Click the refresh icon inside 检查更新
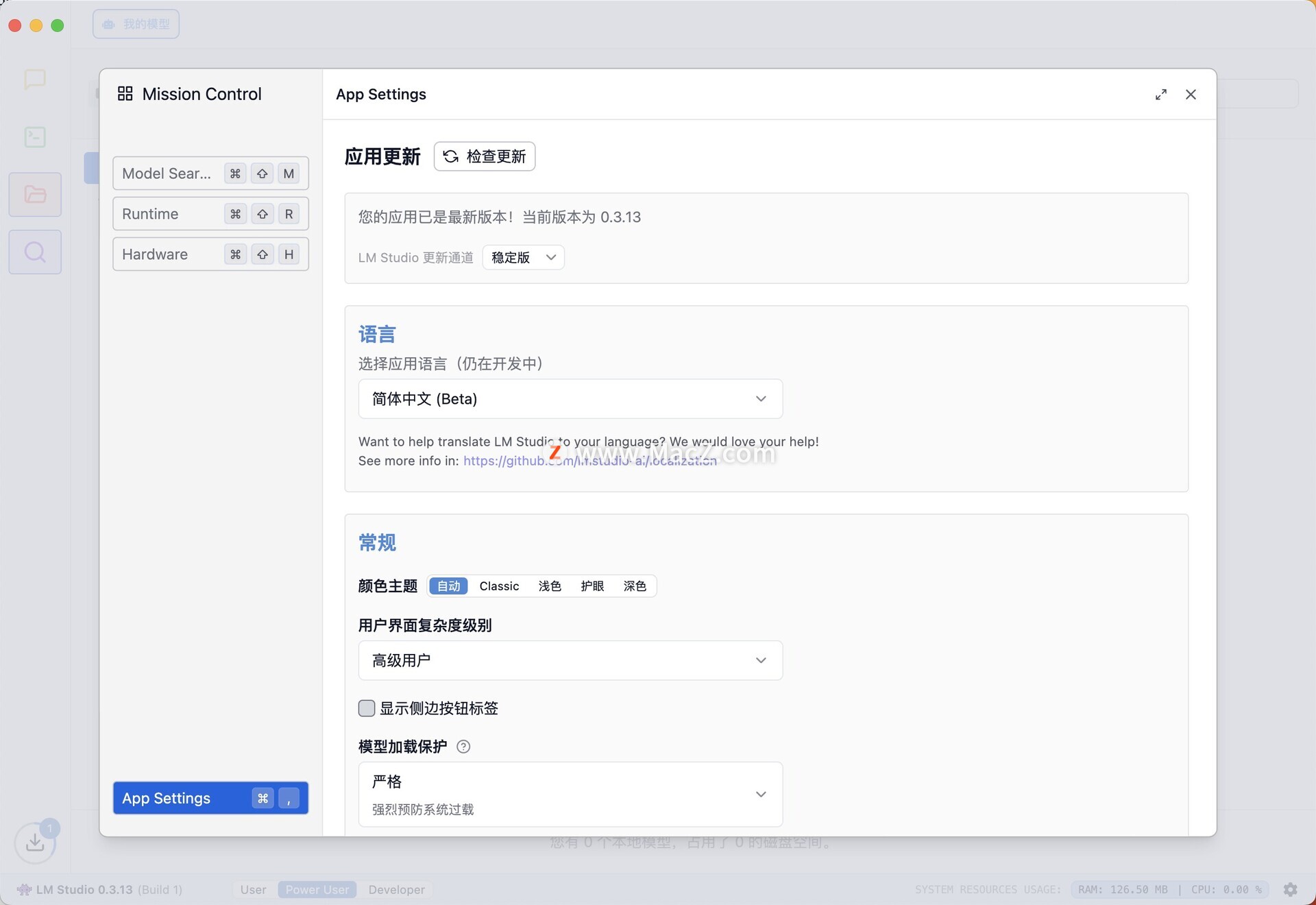 (450, 156)
